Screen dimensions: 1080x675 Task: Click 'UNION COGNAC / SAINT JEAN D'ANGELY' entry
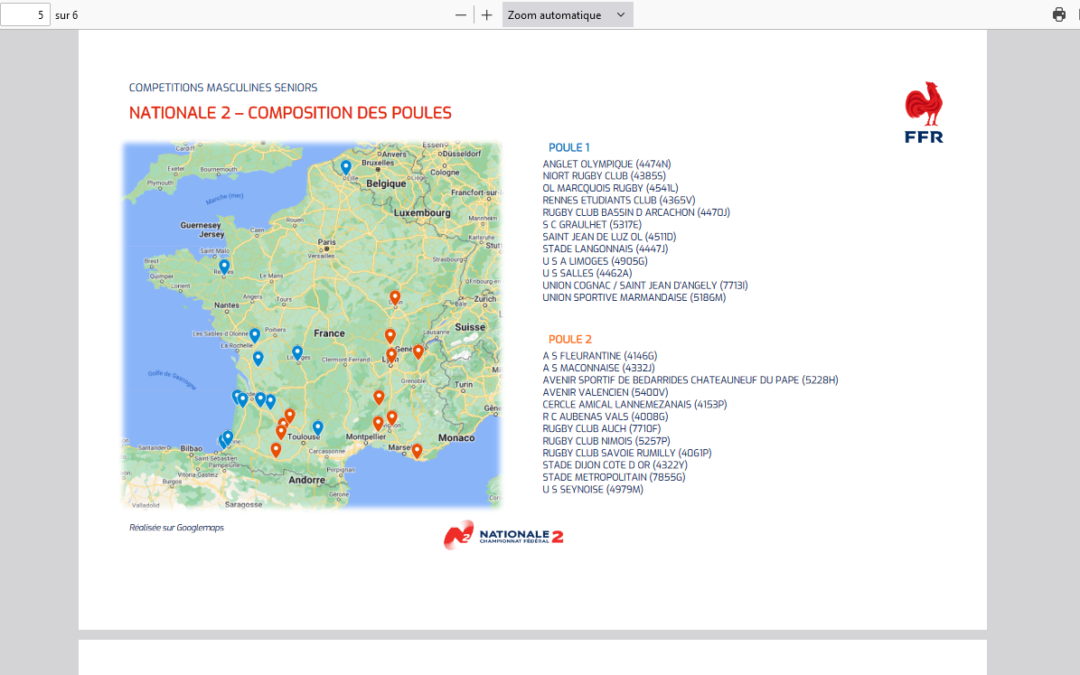645,285
